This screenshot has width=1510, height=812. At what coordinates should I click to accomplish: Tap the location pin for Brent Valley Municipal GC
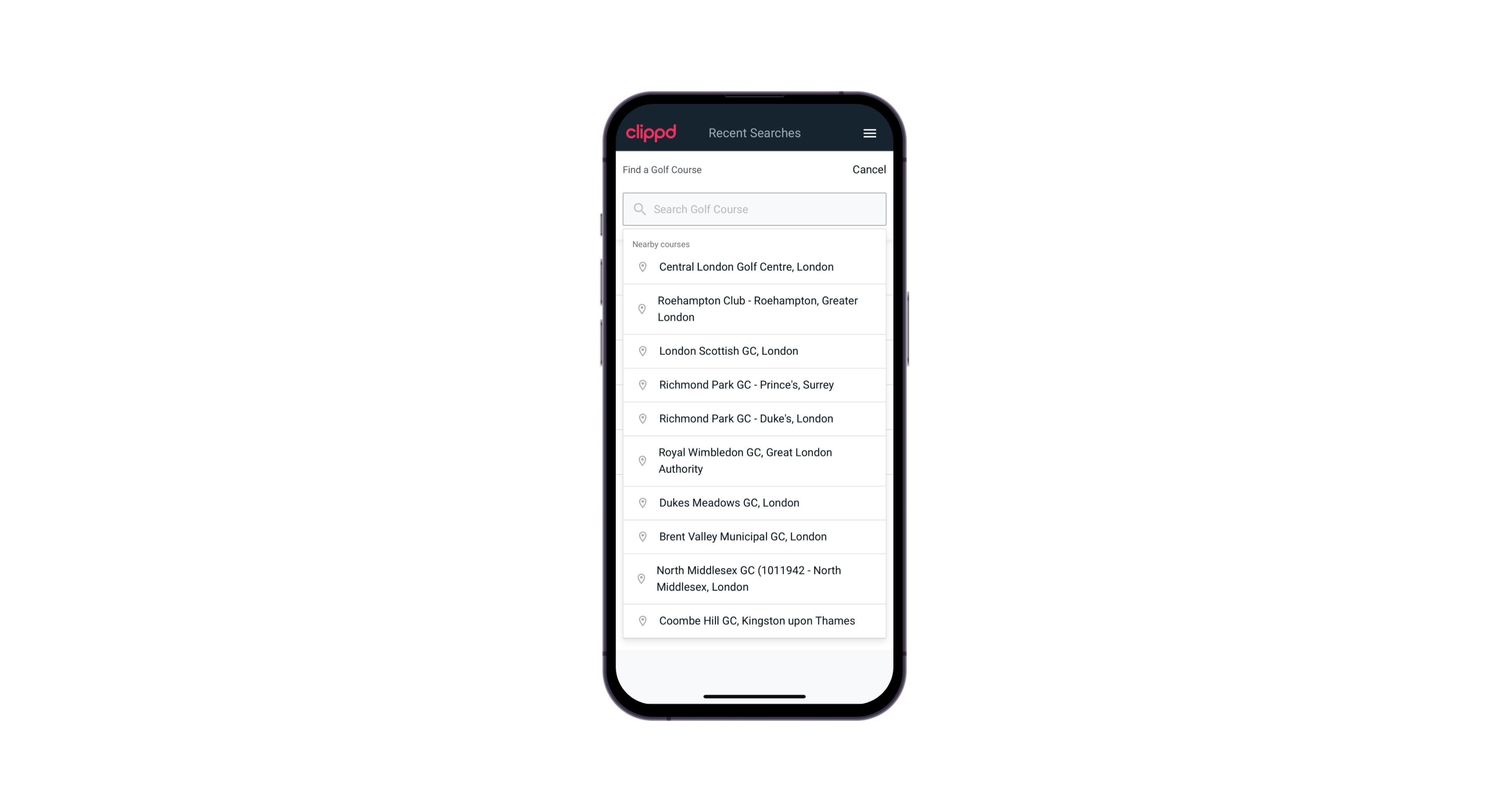point(641,536)
